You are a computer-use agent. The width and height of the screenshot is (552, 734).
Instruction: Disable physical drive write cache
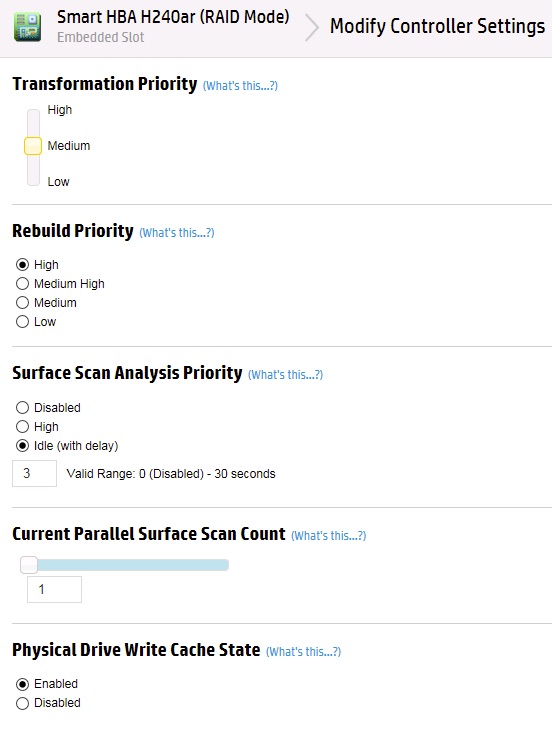tap(22, 703)
